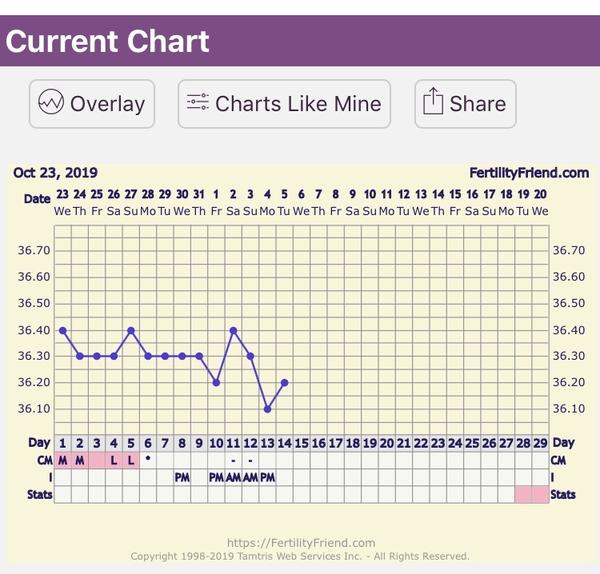
Task: Select the AM intercourse marker on day 11
Action: [x=233, y=477]
